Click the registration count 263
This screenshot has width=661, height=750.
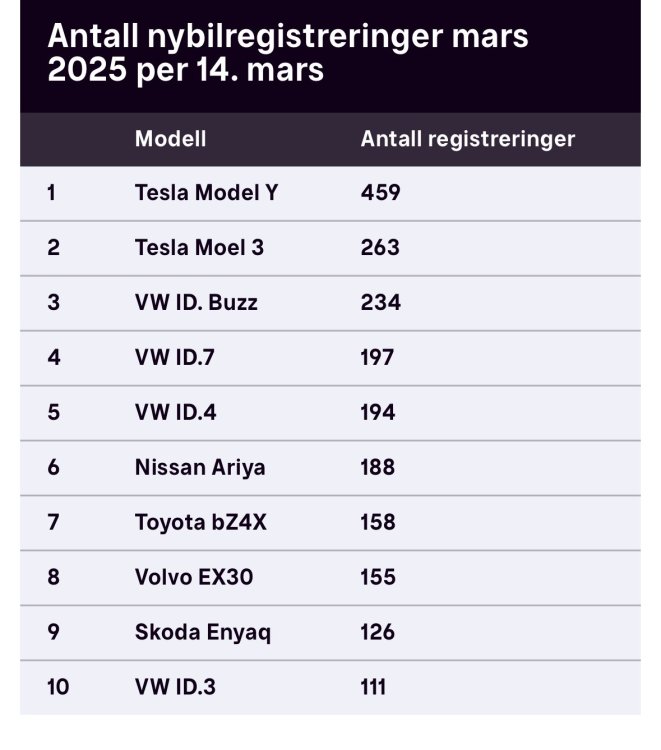(x=380, y=247)
